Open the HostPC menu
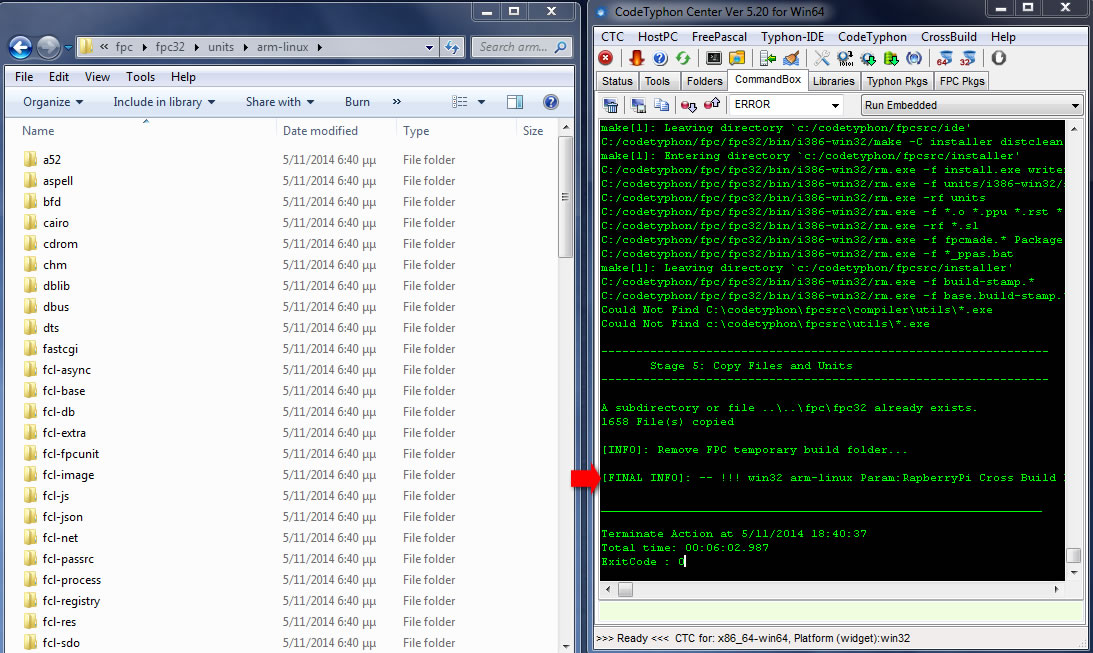The width and height of the screenshot is (1093, 653). coord(657,37)
